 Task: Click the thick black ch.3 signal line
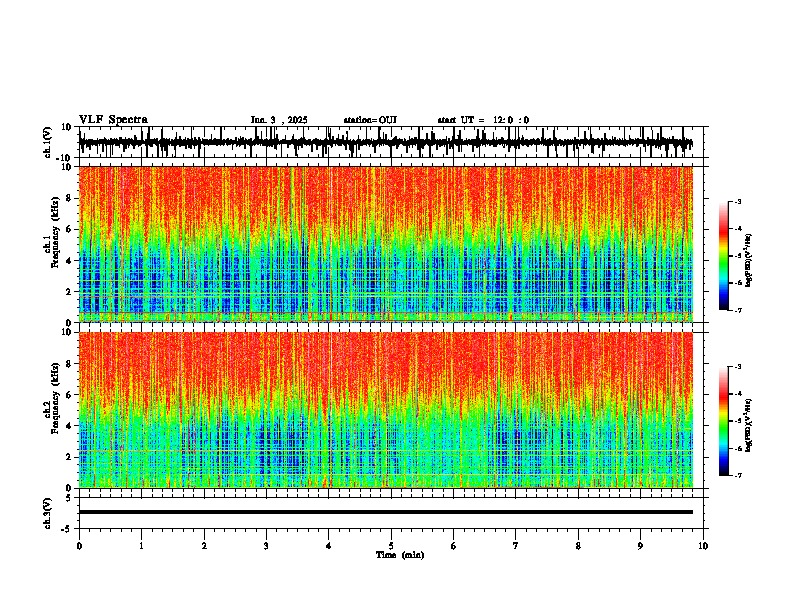386,512
